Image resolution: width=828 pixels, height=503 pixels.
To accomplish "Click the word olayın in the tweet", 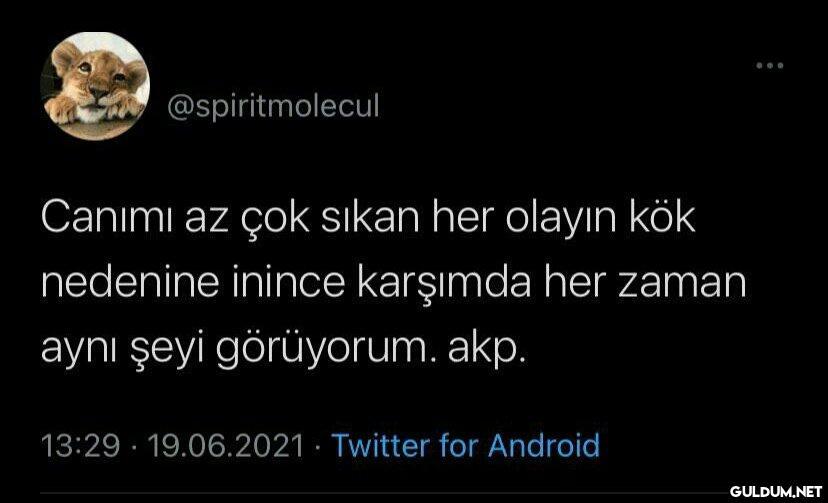I will coord(561,220).
